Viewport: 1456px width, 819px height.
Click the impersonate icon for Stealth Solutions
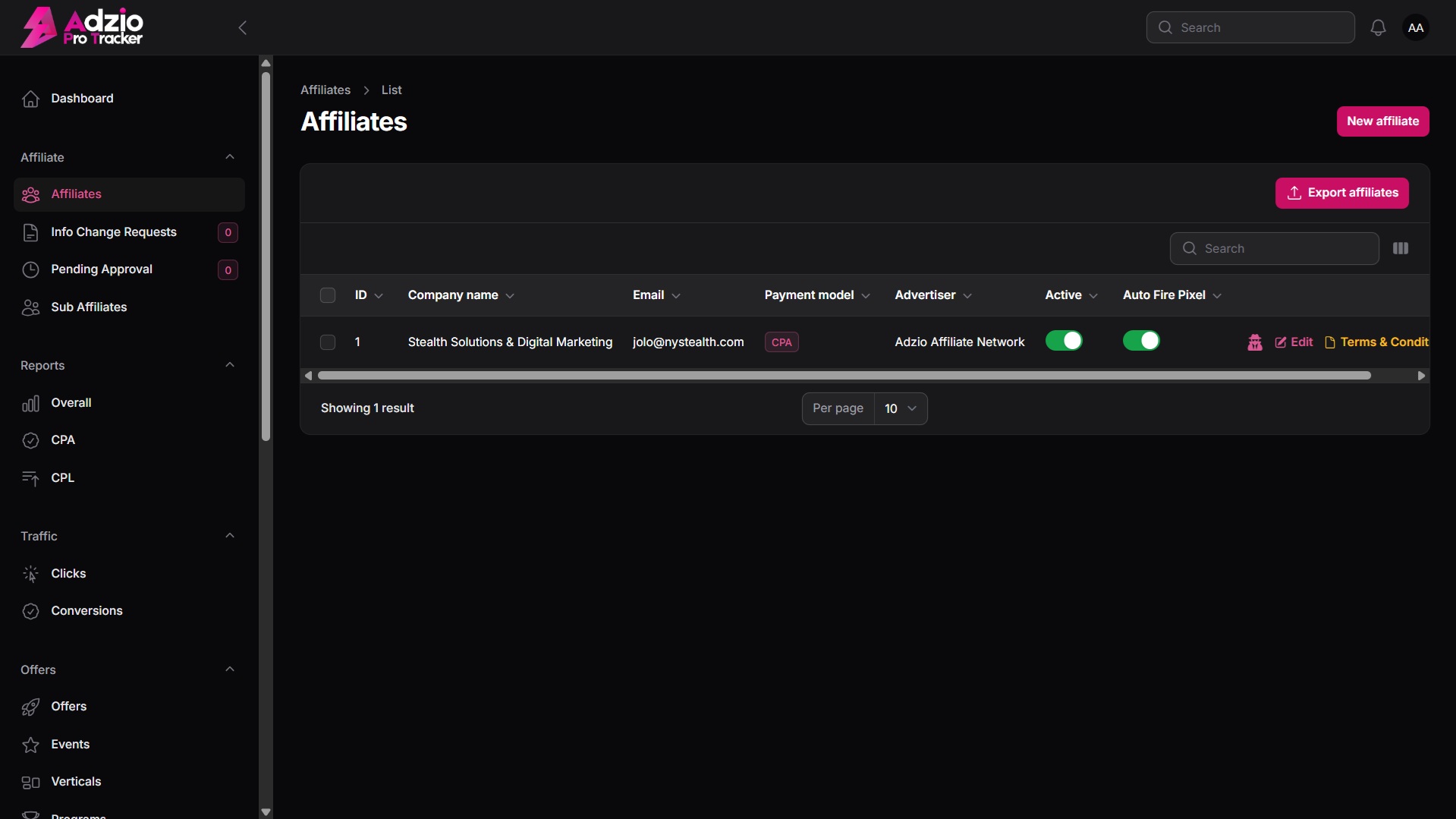click(1255, 342)
